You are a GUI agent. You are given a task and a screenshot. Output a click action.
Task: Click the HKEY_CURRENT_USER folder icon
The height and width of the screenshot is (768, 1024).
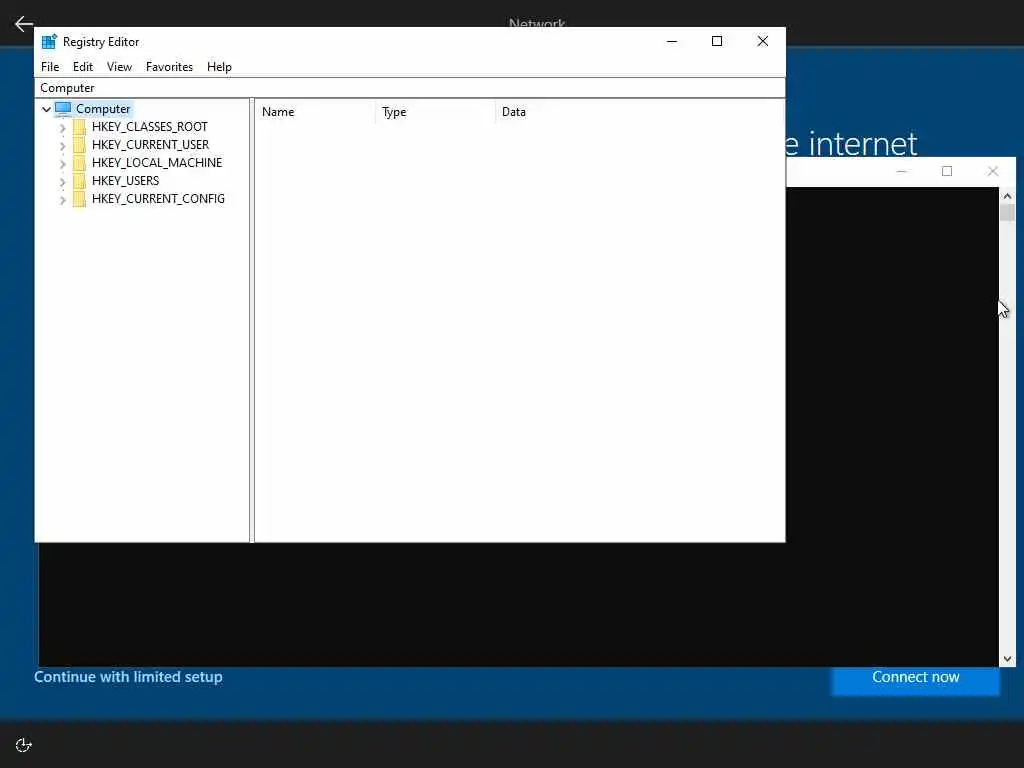79,144
